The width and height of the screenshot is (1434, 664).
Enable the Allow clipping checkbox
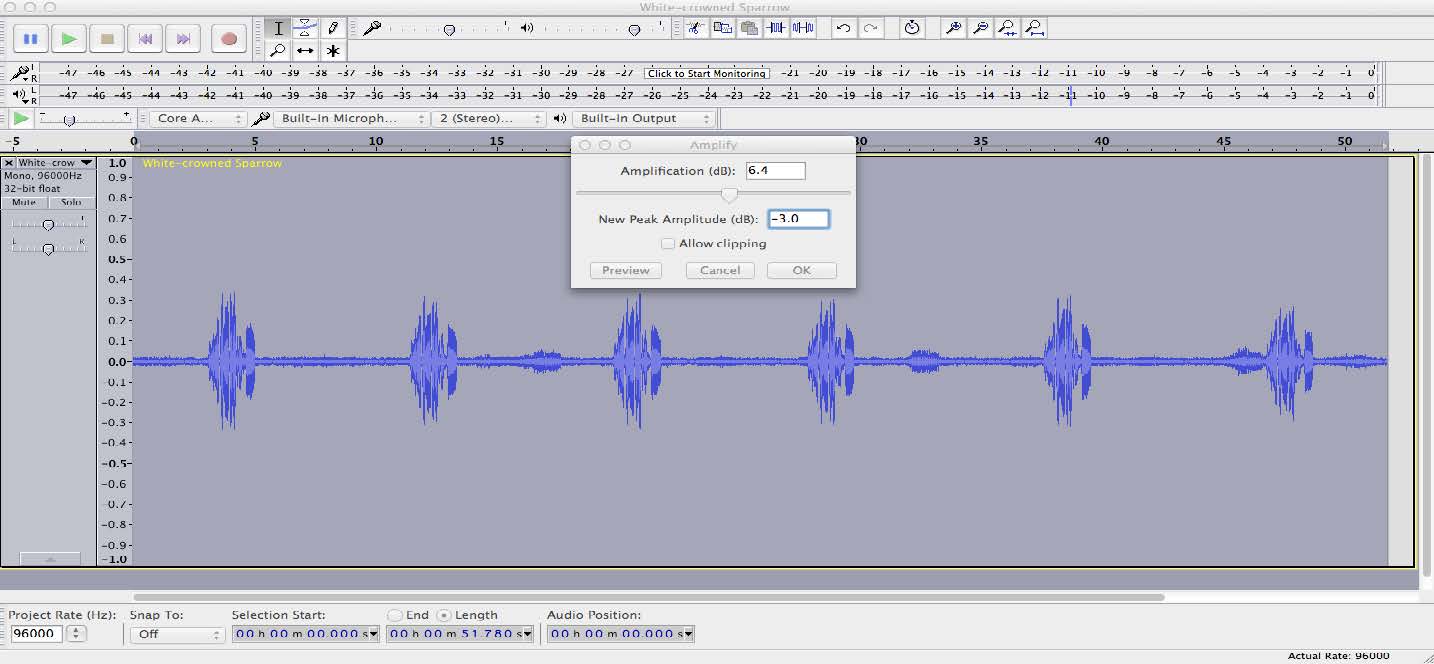coord(668,243)
